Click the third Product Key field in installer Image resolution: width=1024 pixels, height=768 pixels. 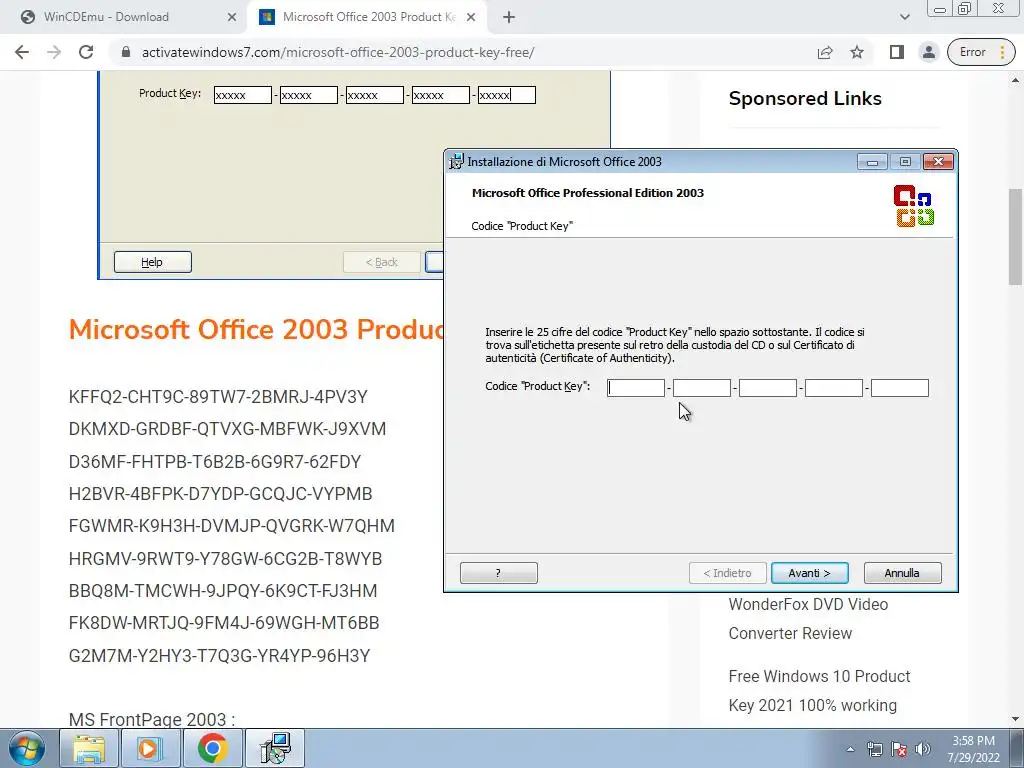pos(768,388)
